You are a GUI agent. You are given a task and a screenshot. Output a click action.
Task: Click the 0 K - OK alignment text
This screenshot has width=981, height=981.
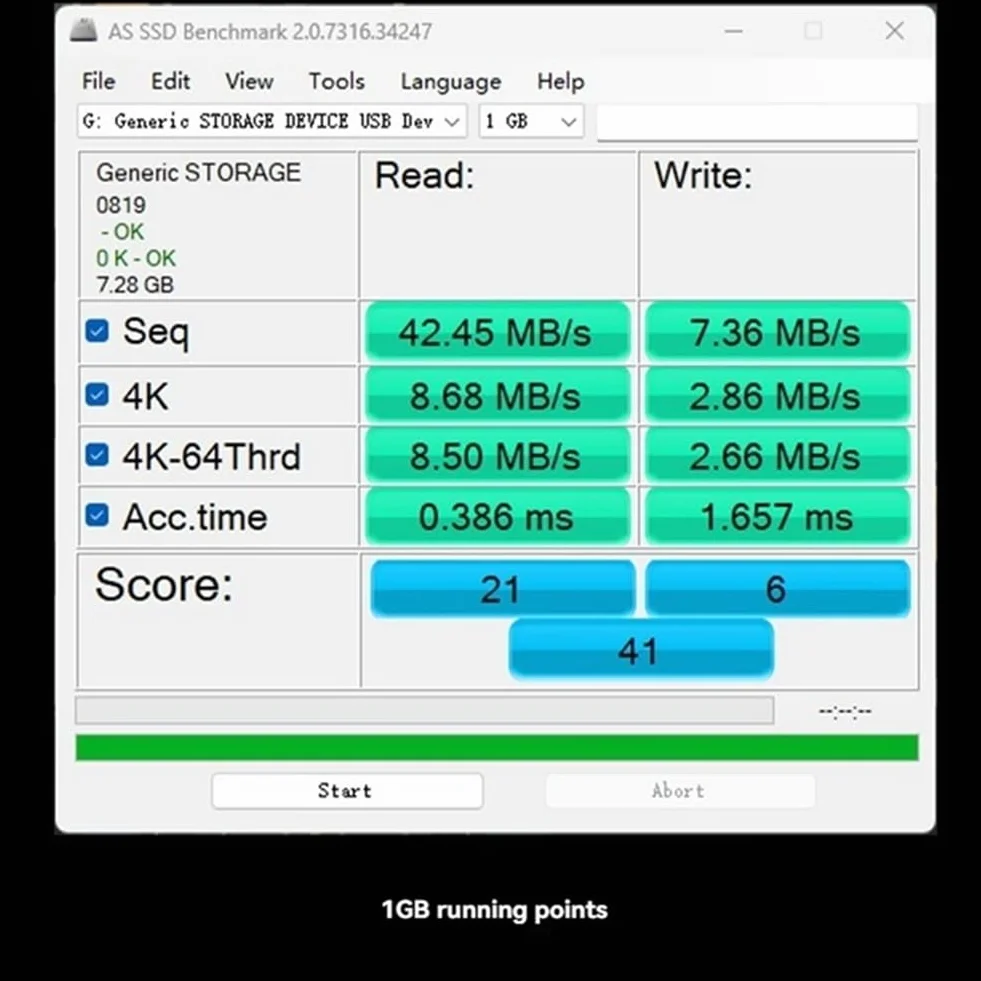tap(136, 258)
